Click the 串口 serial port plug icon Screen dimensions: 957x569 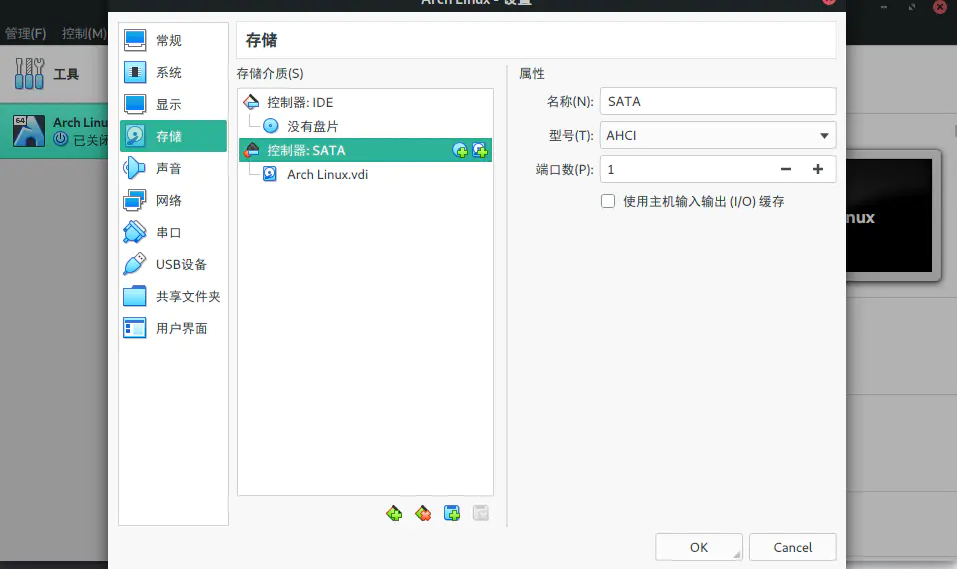(134, 232)
